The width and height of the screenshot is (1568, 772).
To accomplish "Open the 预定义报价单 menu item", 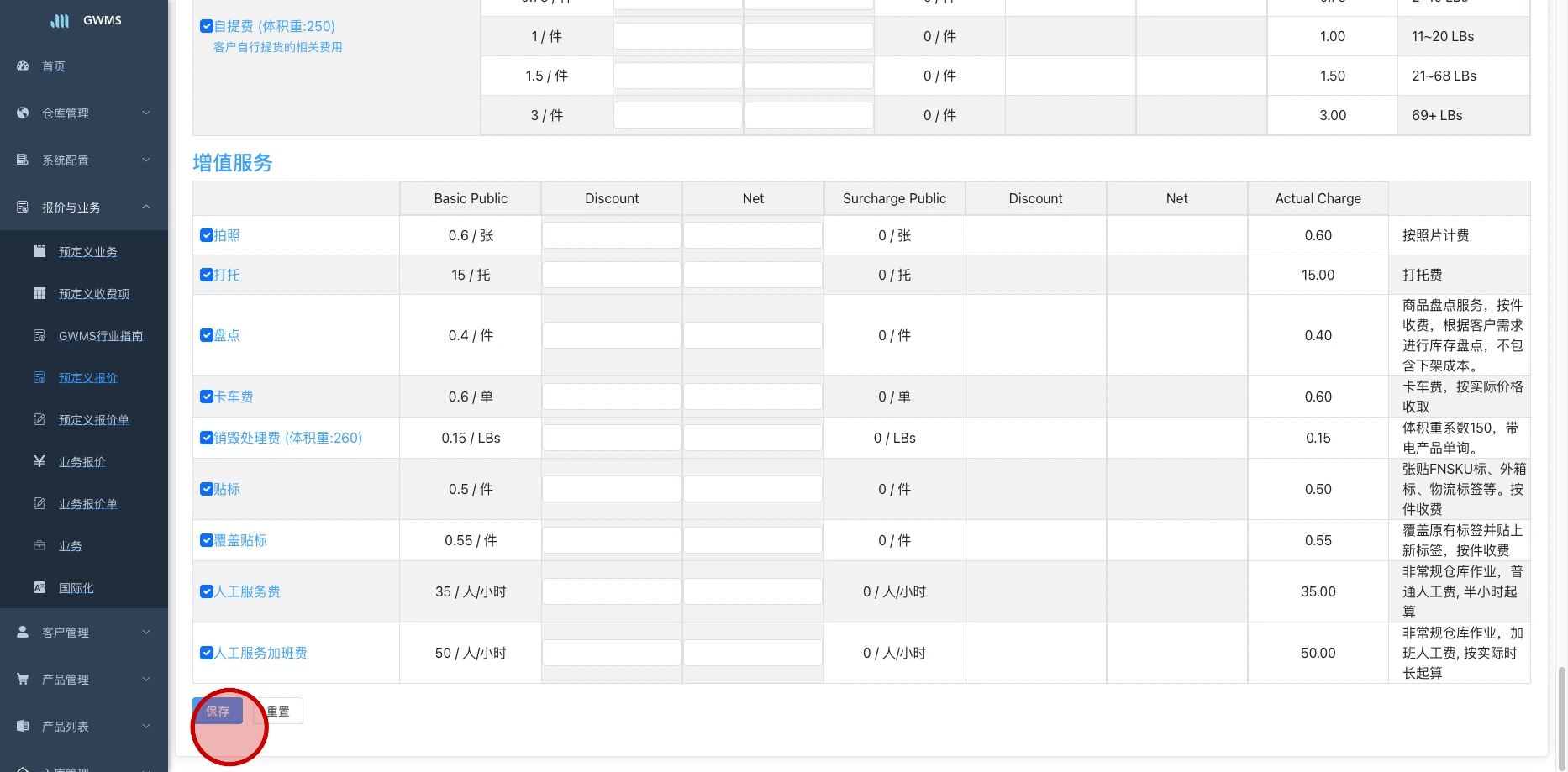I will (94, 420).
